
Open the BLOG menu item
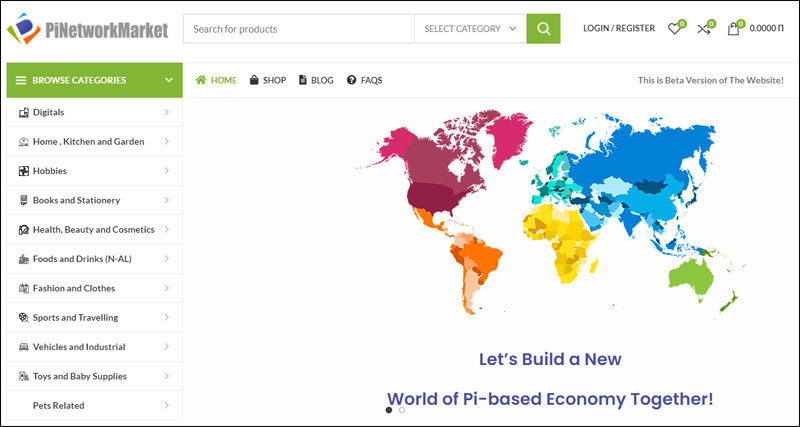tap(316, 80)
